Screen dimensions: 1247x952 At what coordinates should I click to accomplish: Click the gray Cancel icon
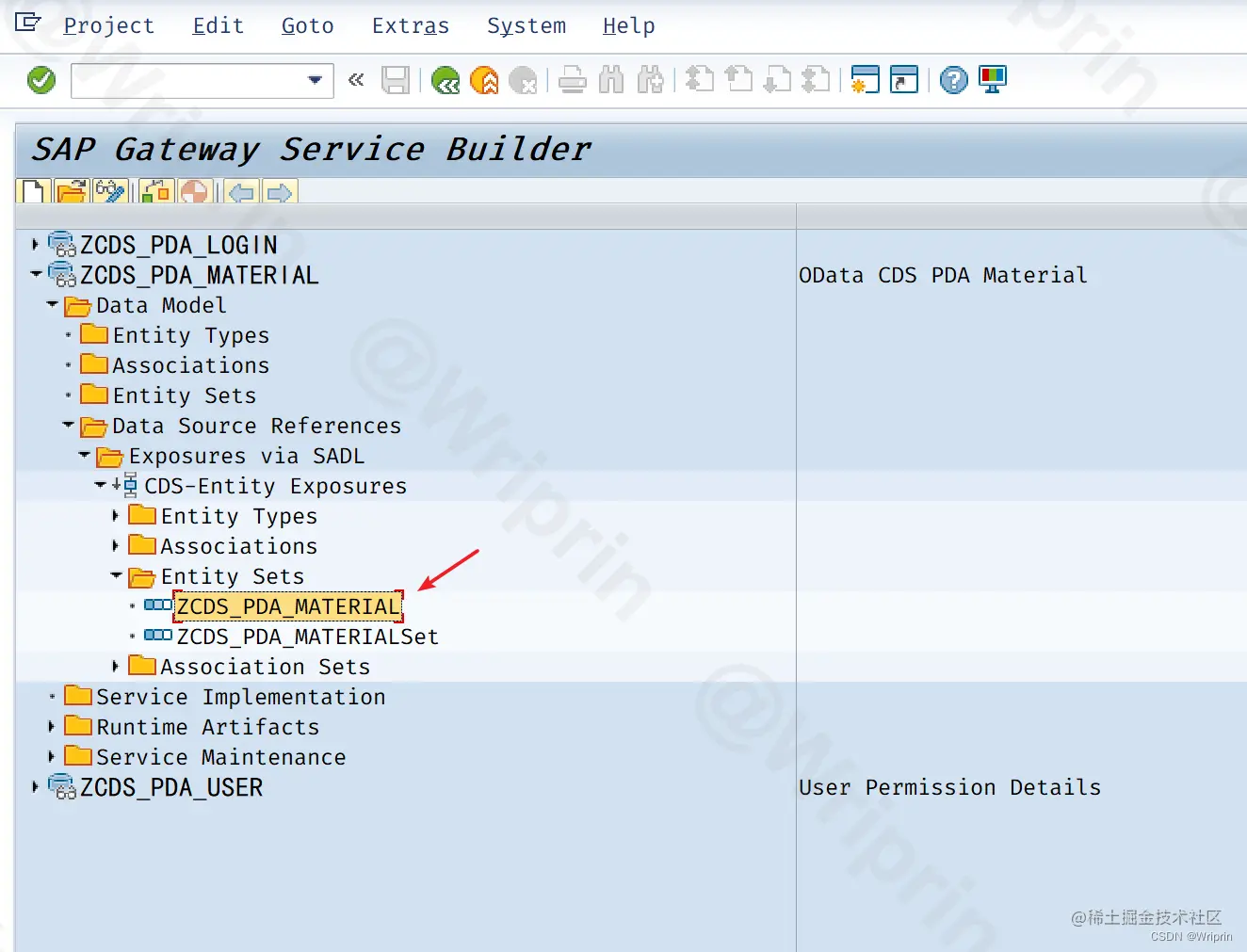click(x=523, y=80)
